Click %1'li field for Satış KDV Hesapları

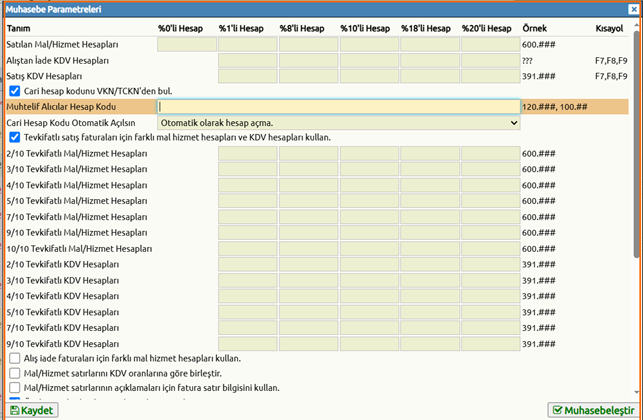click(248, 76)
